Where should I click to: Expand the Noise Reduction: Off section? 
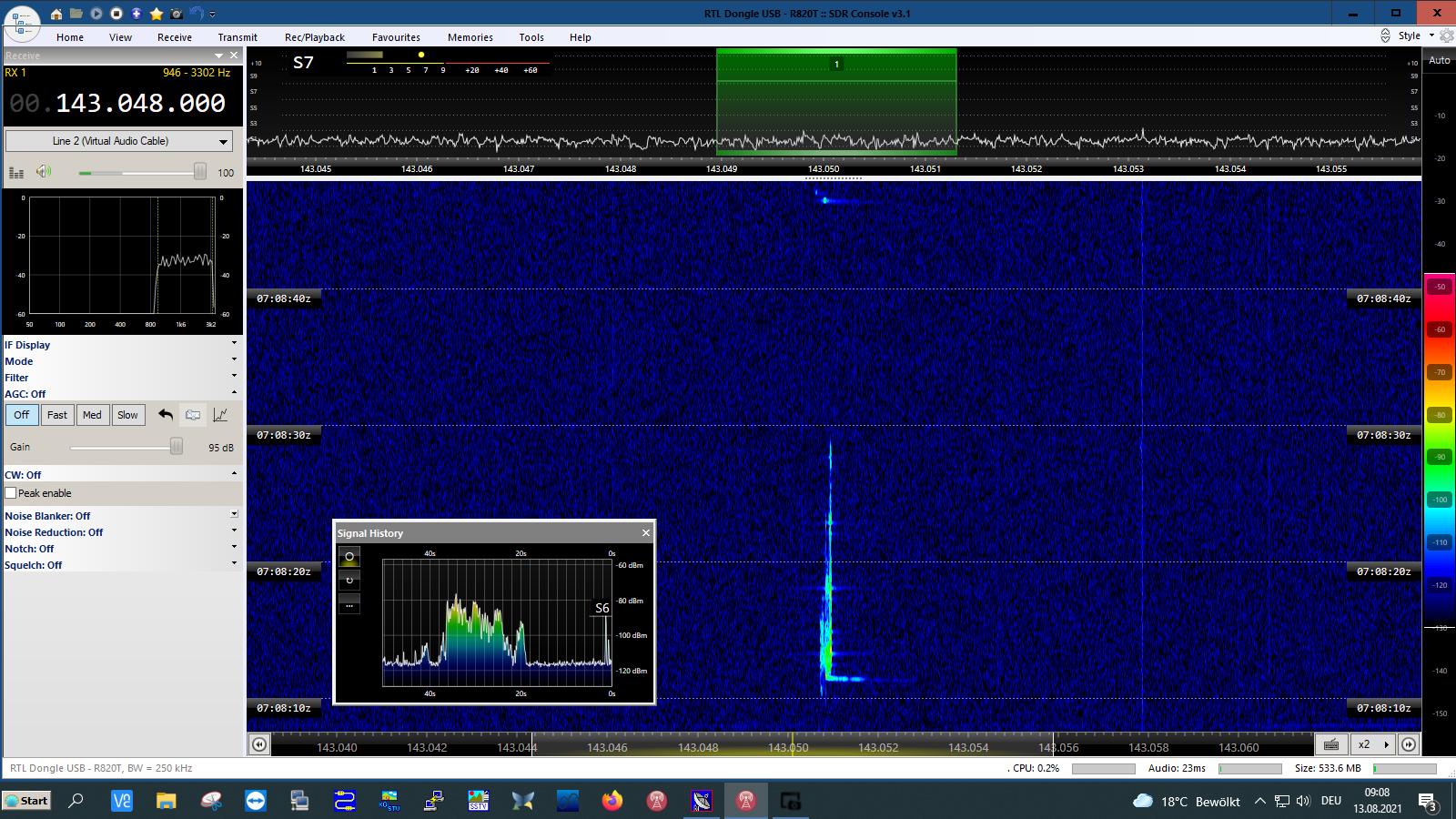click(122, 532)
